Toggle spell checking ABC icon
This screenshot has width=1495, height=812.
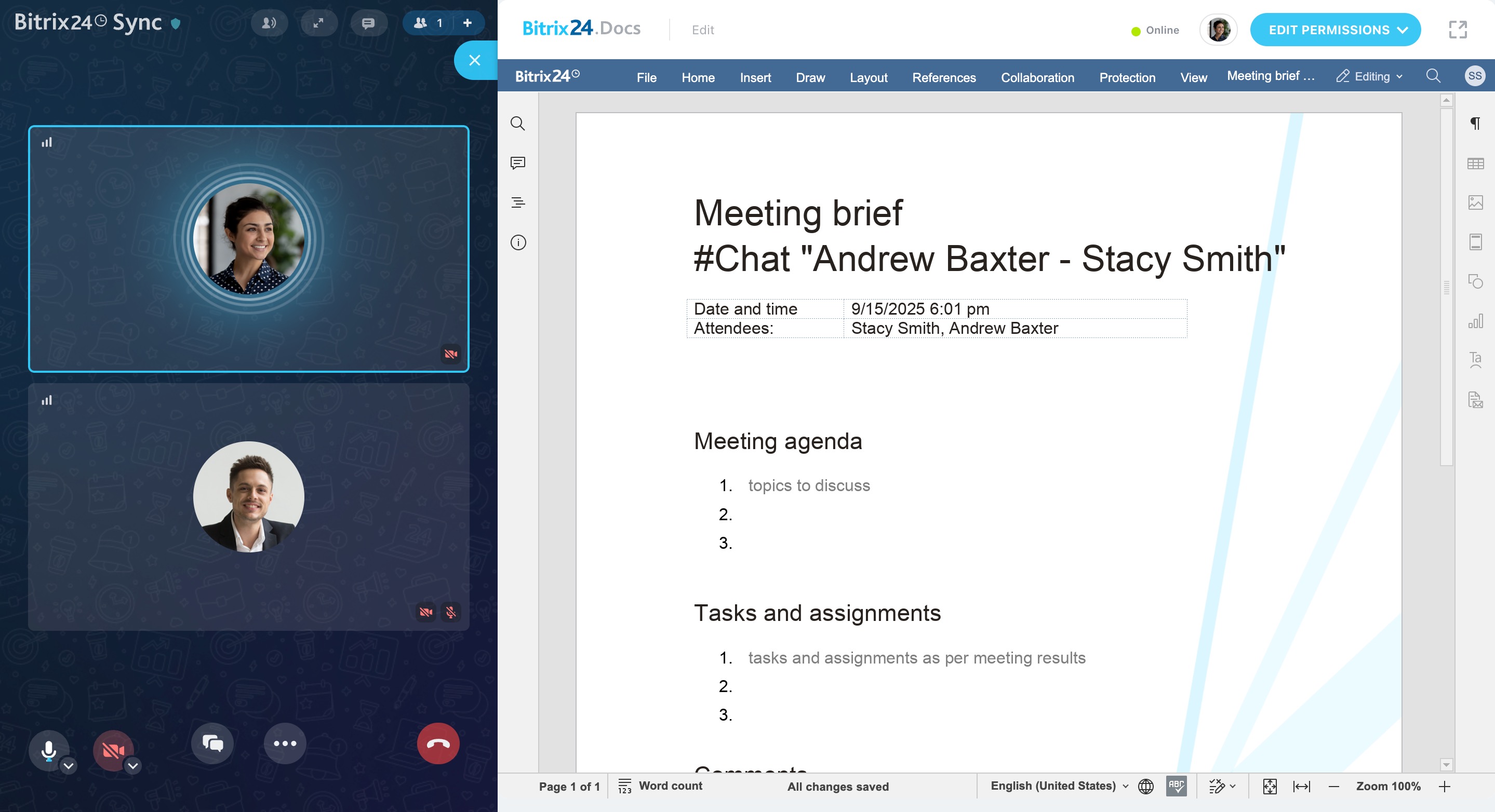tap(1176, 787)
